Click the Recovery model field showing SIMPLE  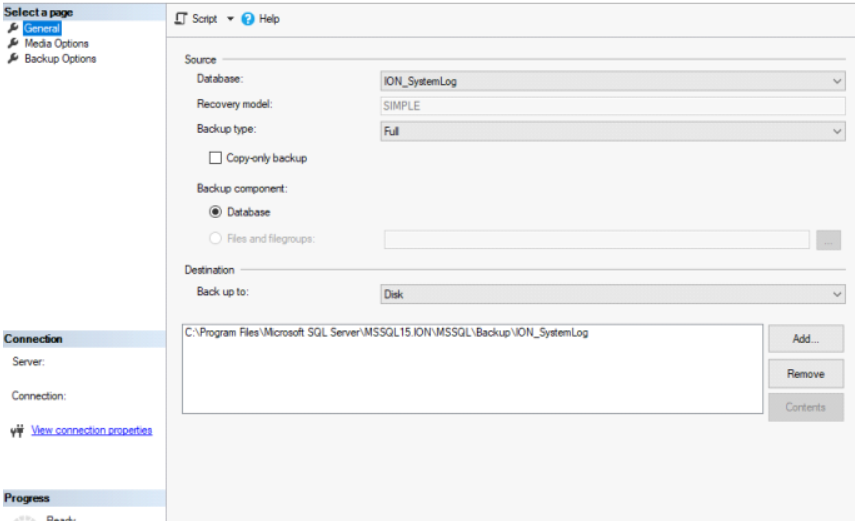click(613, 106)
